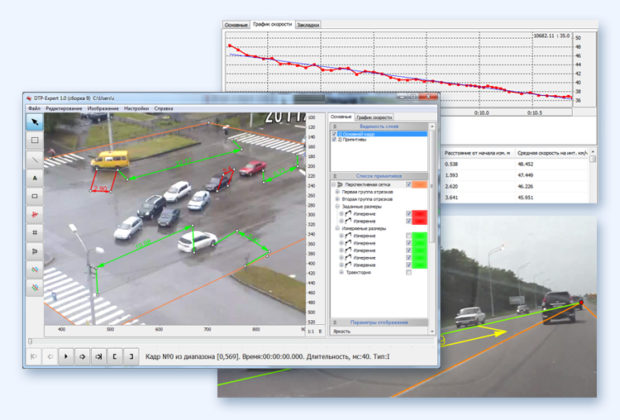Open the Настройки menu
The height and width of the screenshot is (420, 620).
point(136,108)
